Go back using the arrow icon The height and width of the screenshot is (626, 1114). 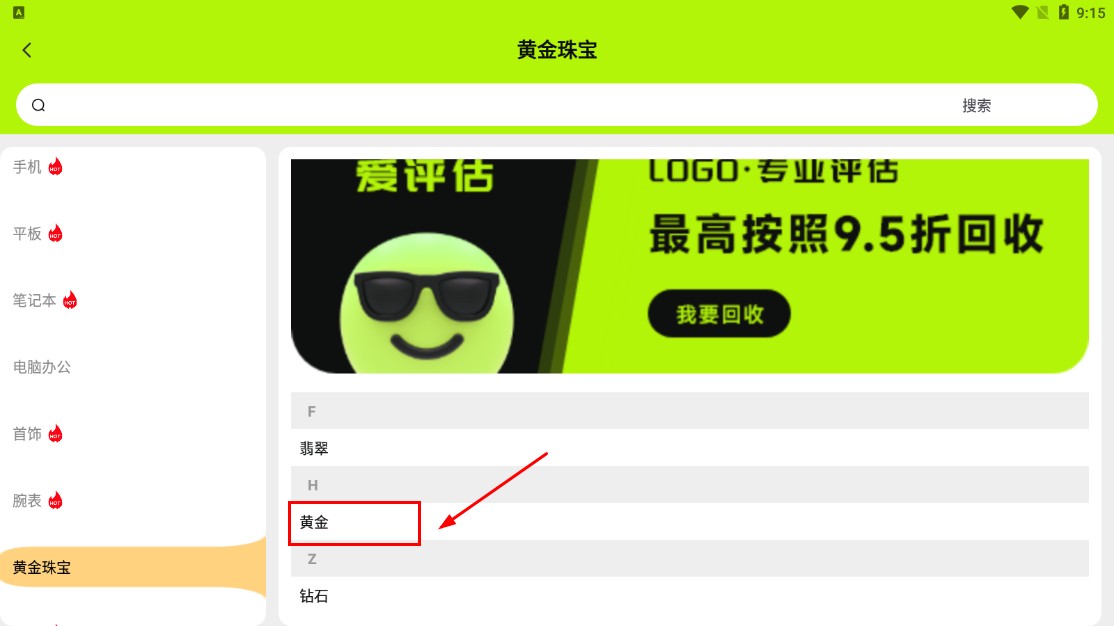(x=27, y=50)
